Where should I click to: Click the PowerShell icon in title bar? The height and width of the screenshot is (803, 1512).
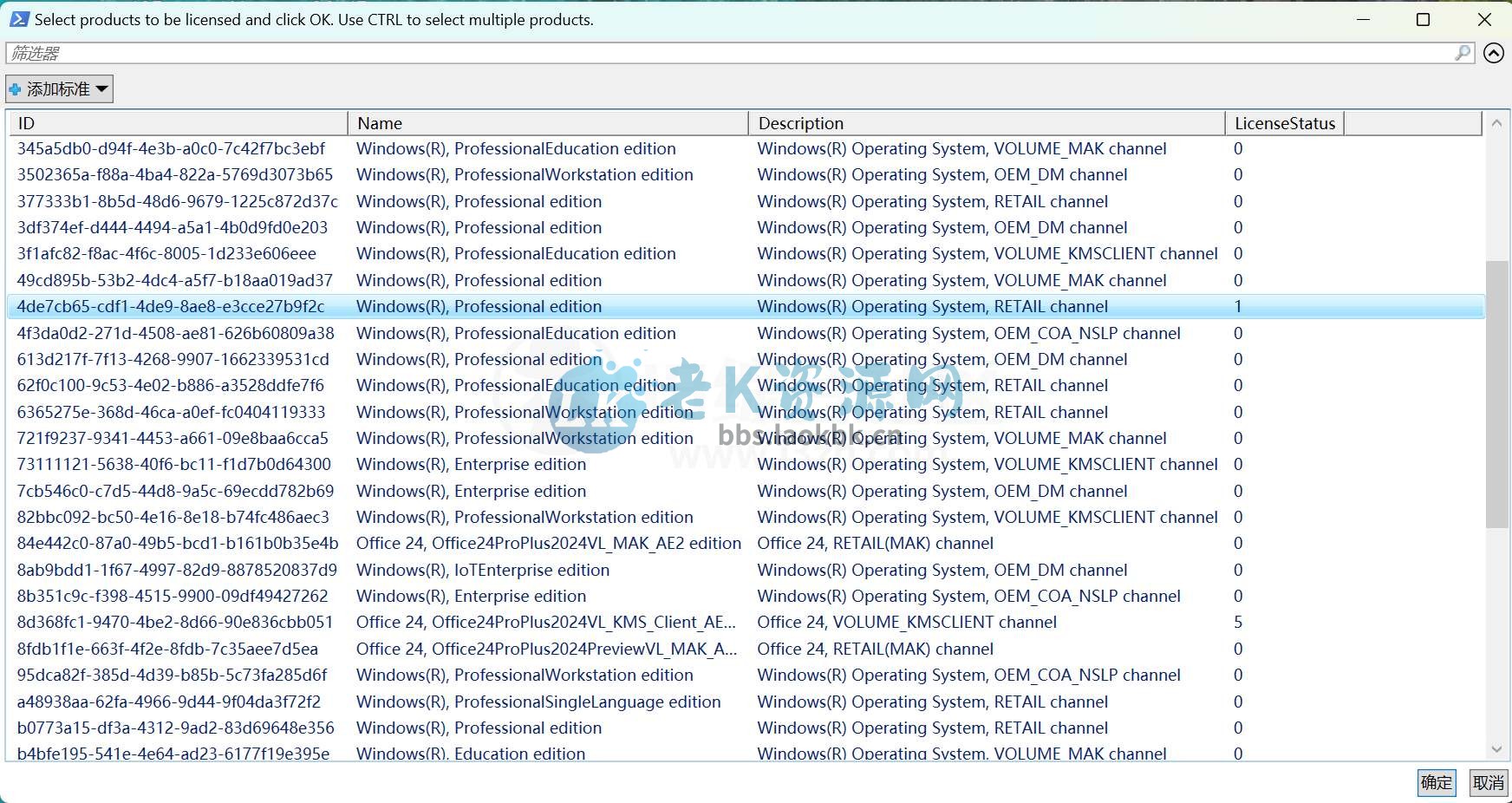[19, 19]
